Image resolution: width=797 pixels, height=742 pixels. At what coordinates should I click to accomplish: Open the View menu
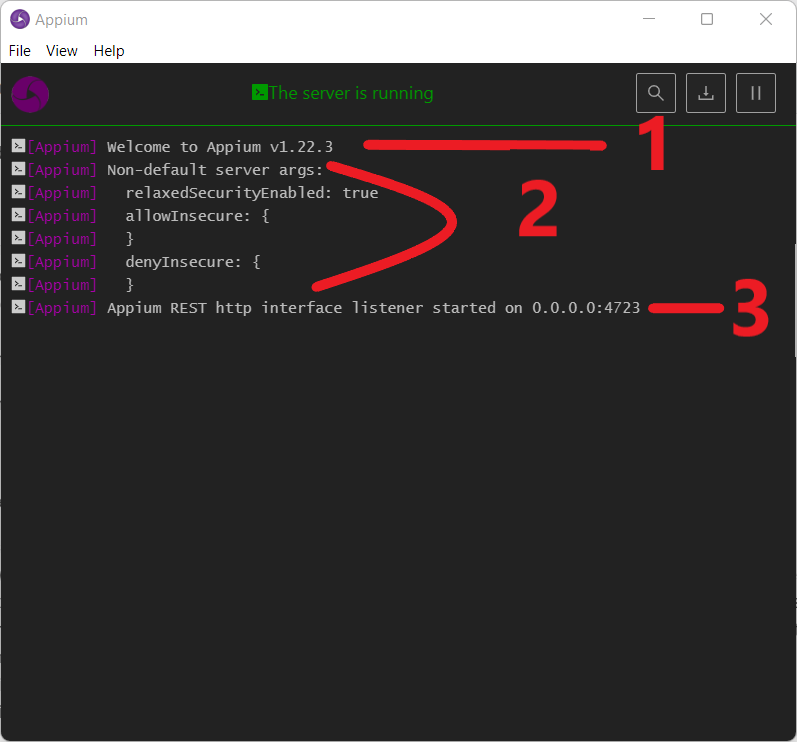point(62,51)
